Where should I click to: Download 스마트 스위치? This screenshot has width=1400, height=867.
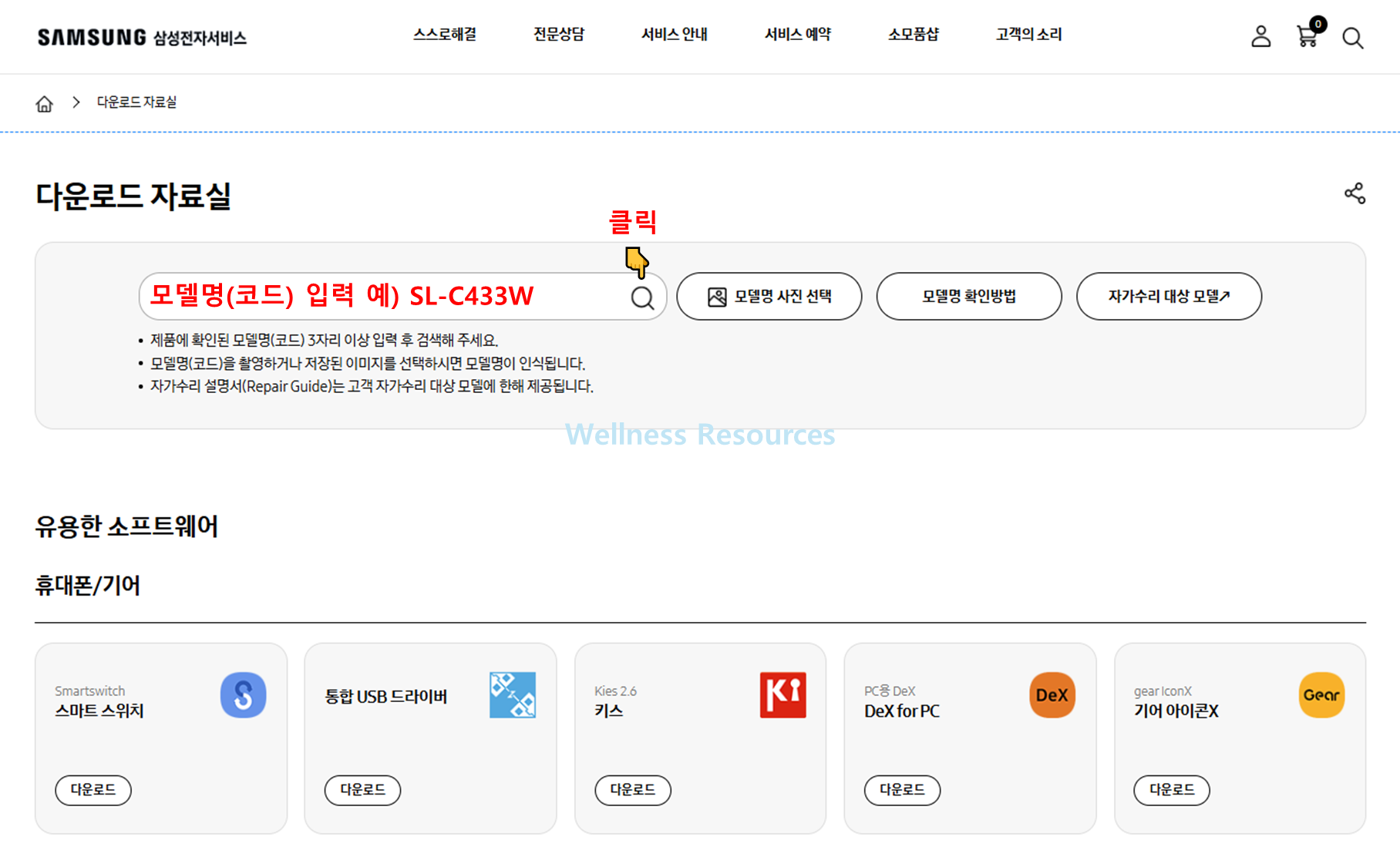93,790
